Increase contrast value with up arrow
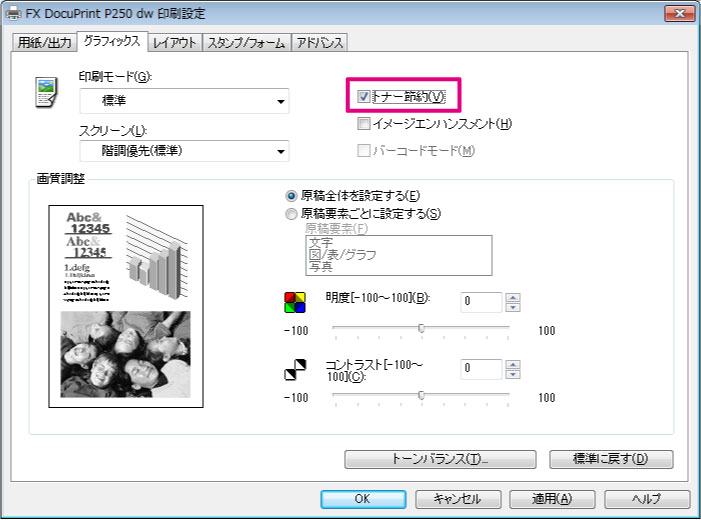Viewport: 701px width, 520px height. (x=512, y=364)
